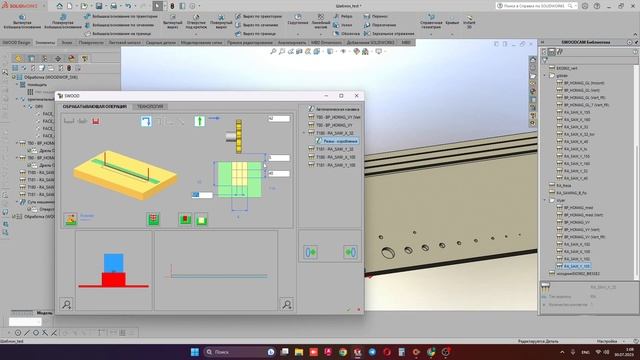Select the highlighted Резка sub-item in tree
This screenshot has height=360, width=640.
(x=337, y=141)
